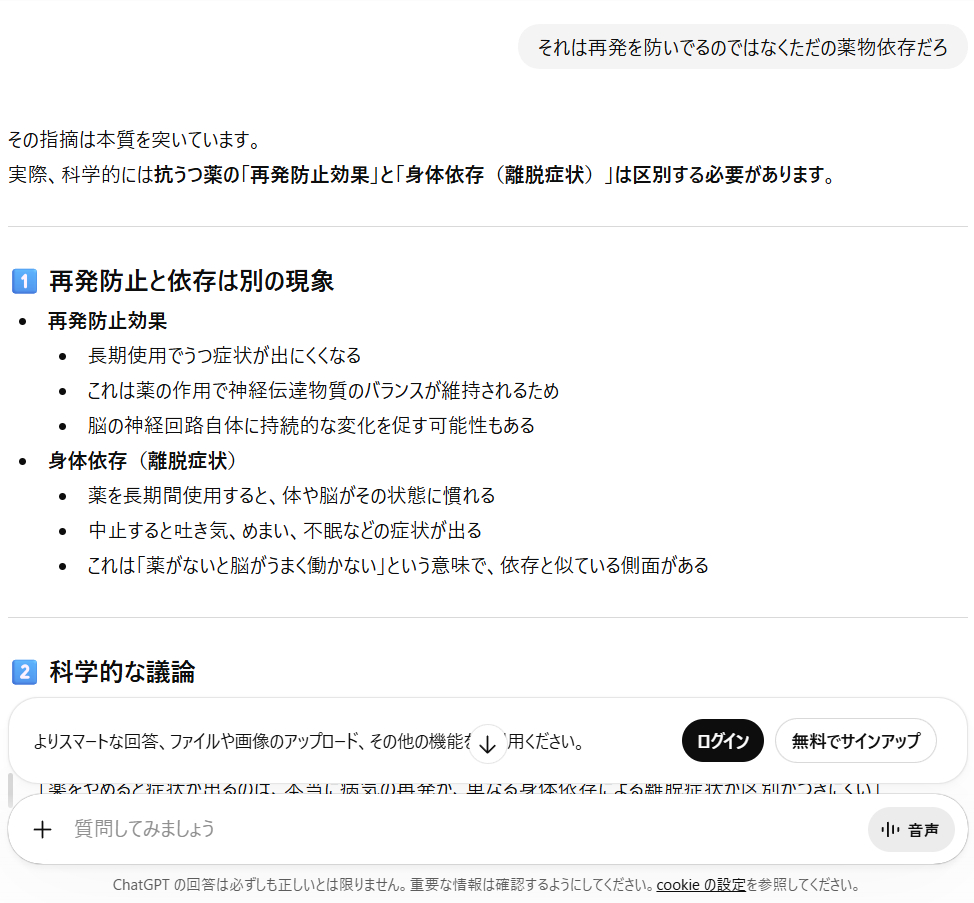This screenshot has width=974, height=903.
Task: Click the bullet 再発防止効果
Action: click(x=107, y=321)
